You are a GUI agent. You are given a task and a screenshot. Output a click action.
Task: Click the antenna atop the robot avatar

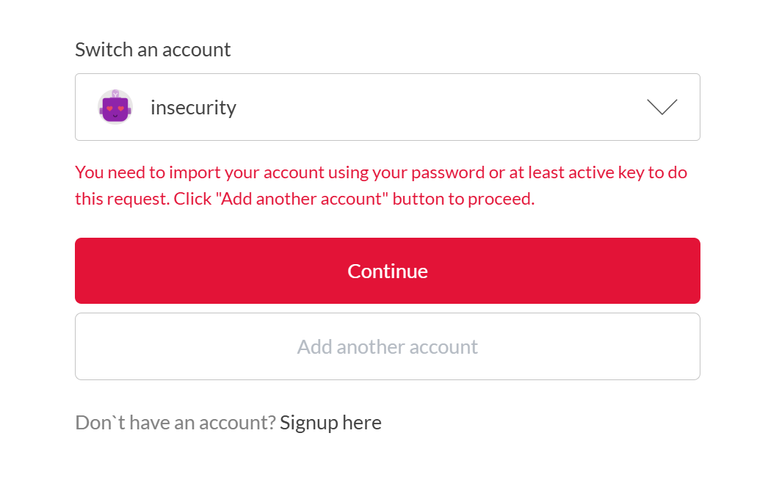click(115, 94)
